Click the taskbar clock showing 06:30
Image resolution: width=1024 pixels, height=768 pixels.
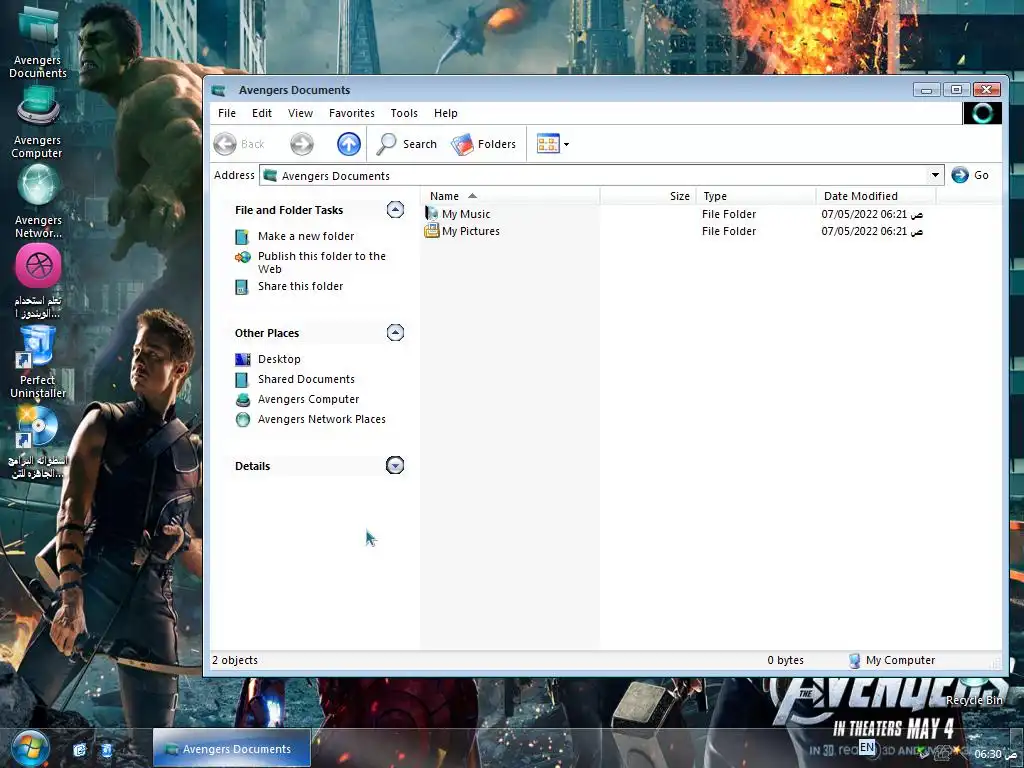pyautogui.click(x=995, y=754)
